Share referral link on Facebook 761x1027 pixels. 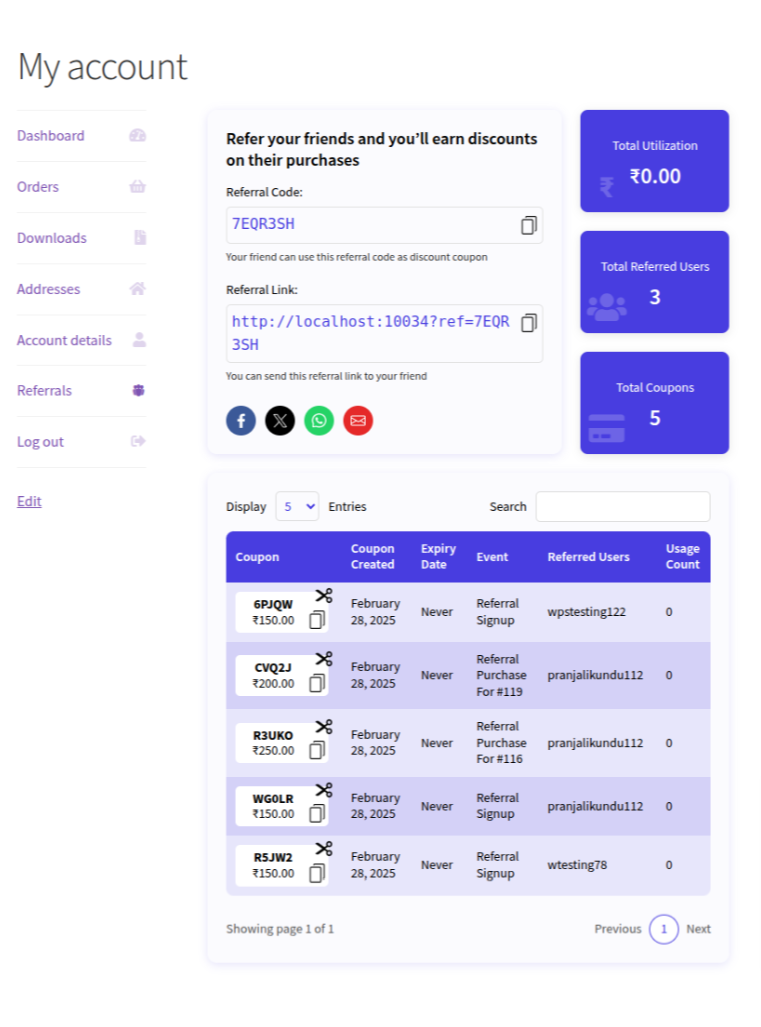coord(241,420)
